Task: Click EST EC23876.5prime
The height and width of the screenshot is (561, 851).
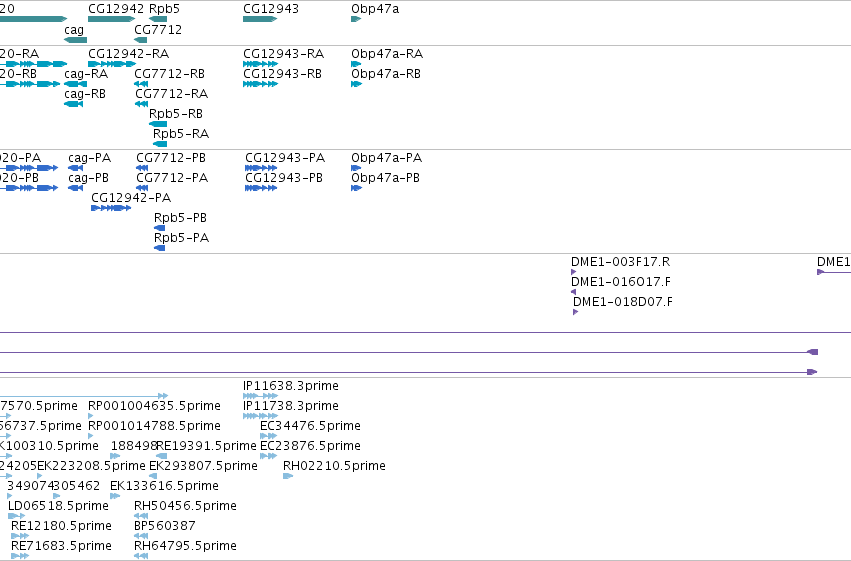Action: [x=310, y=446]
